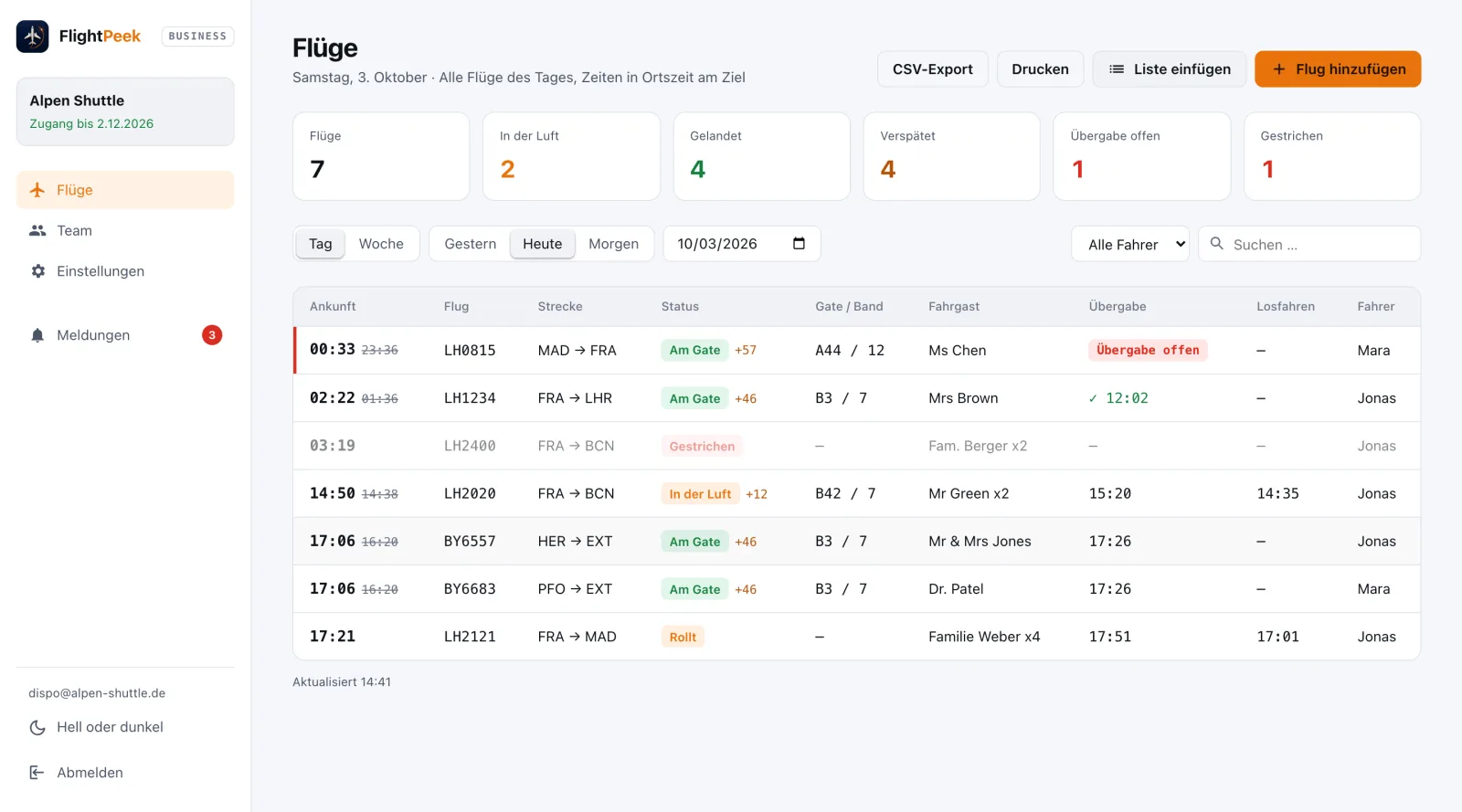Click the Flug hinzufügen button
The image size is (1462, 812).
pyautogui.click(x=1338, y=69)
